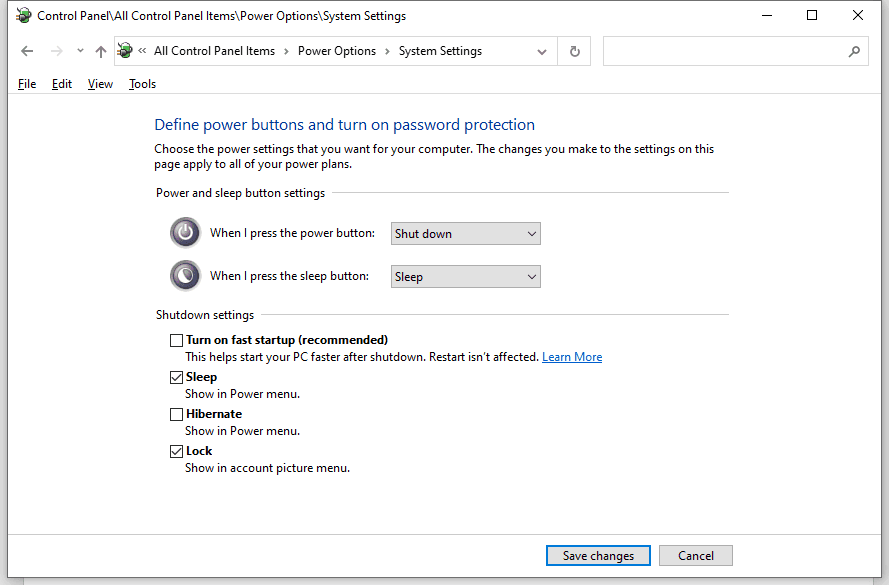Open the power button action dropdown
The image size is (889, 585).
[x=465, y=234]
